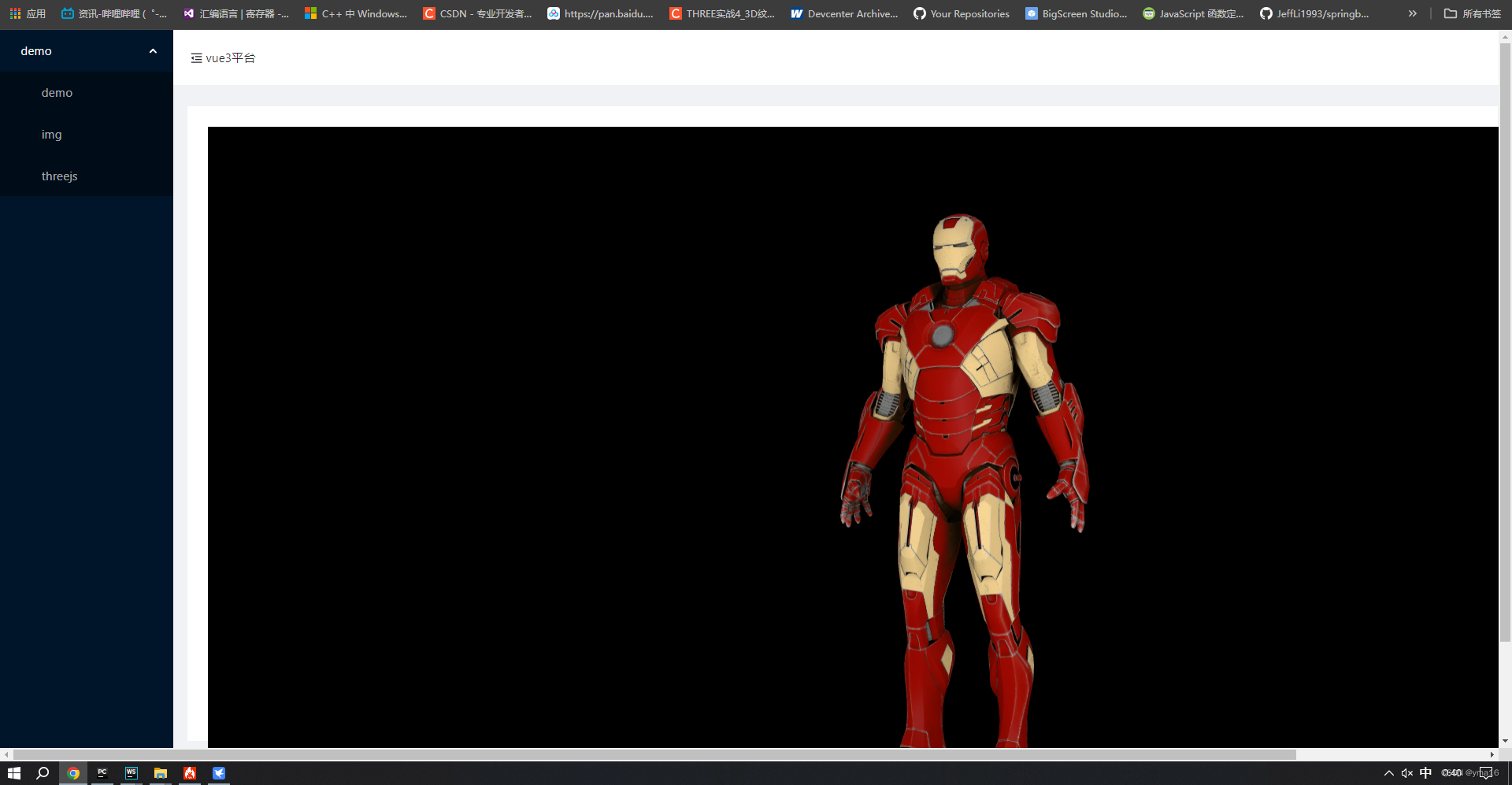The image size is (1512, 785).
Task: Collapse the demo sidebar menu group chevron
Action: click(153, 51)
